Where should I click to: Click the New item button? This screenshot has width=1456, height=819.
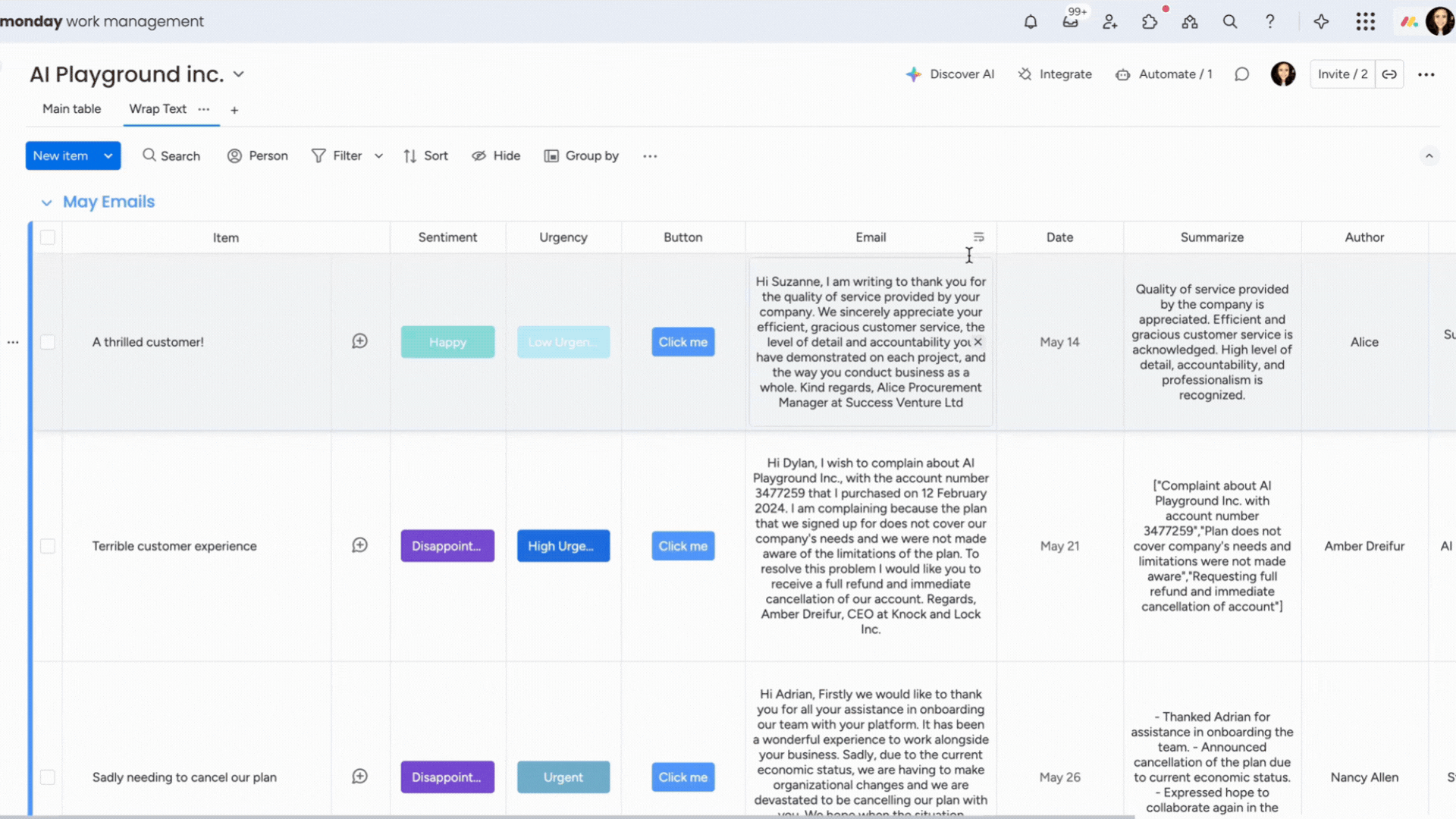61,155
